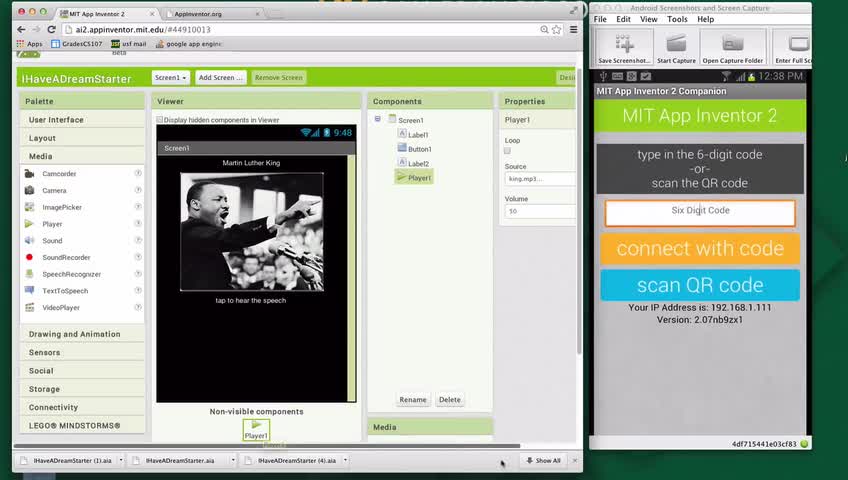Expand Drawing and Animation palette section

[83, 334]
